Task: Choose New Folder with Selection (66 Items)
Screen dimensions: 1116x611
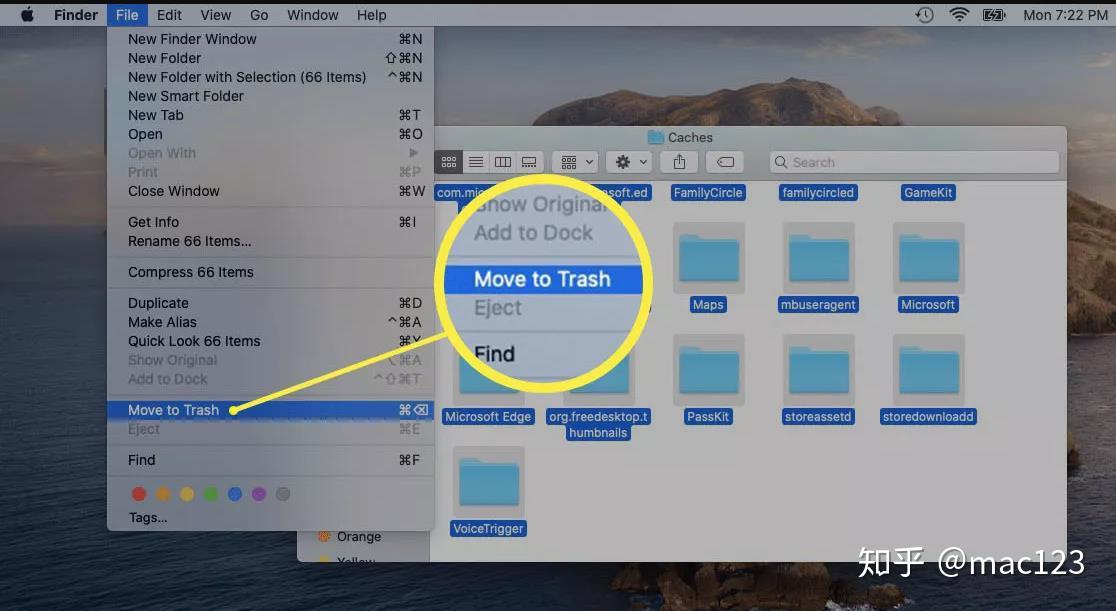Action: [270, 77]
